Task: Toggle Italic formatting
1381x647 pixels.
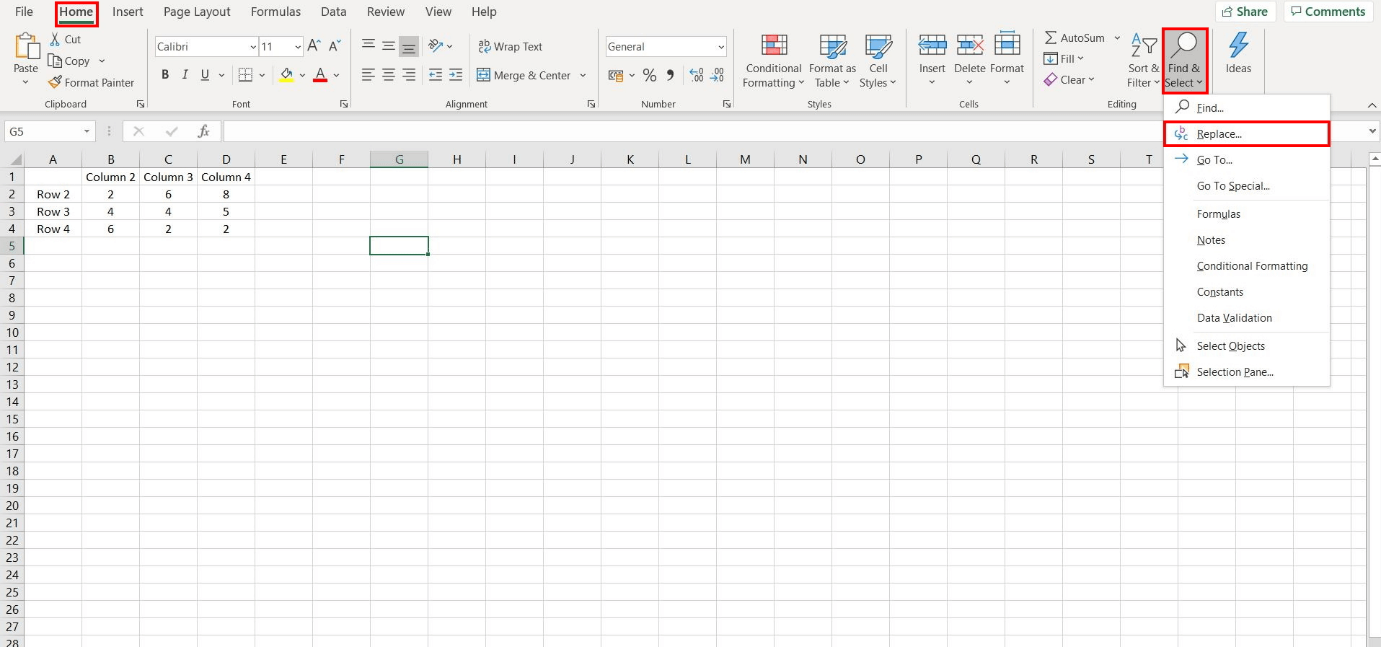Action: coord(185,75)
